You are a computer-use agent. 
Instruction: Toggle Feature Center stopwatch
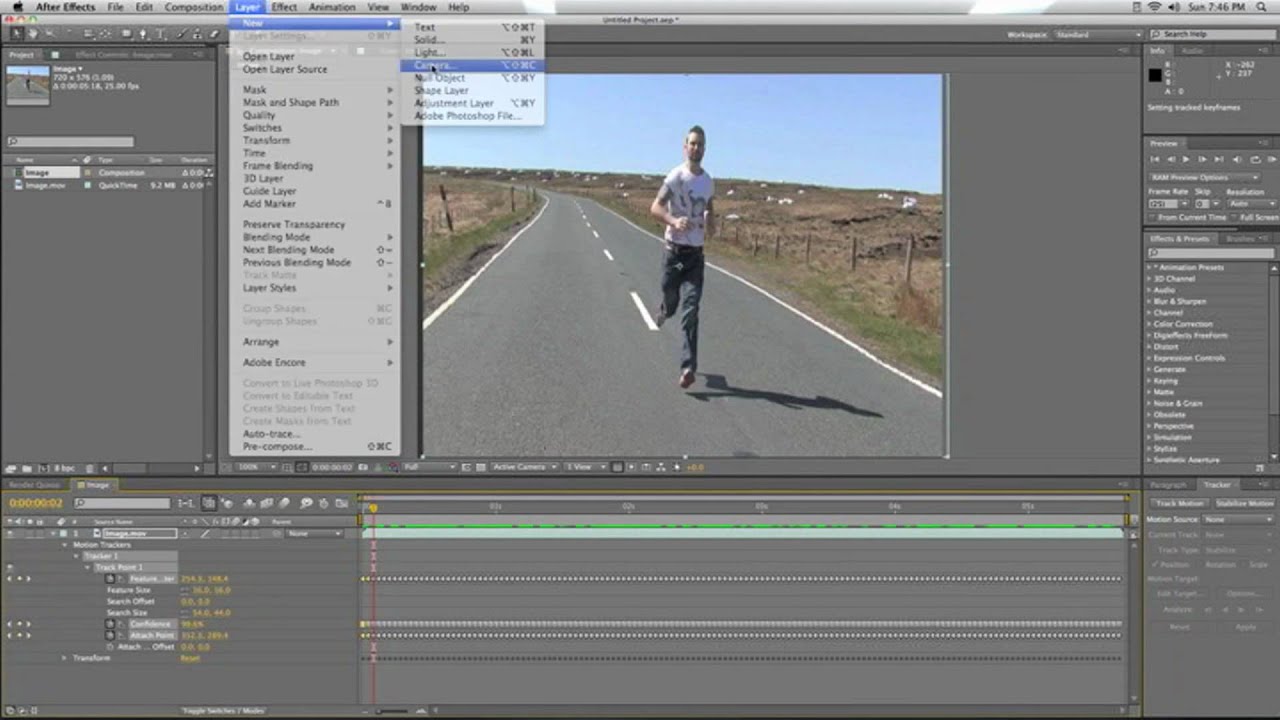110,579
